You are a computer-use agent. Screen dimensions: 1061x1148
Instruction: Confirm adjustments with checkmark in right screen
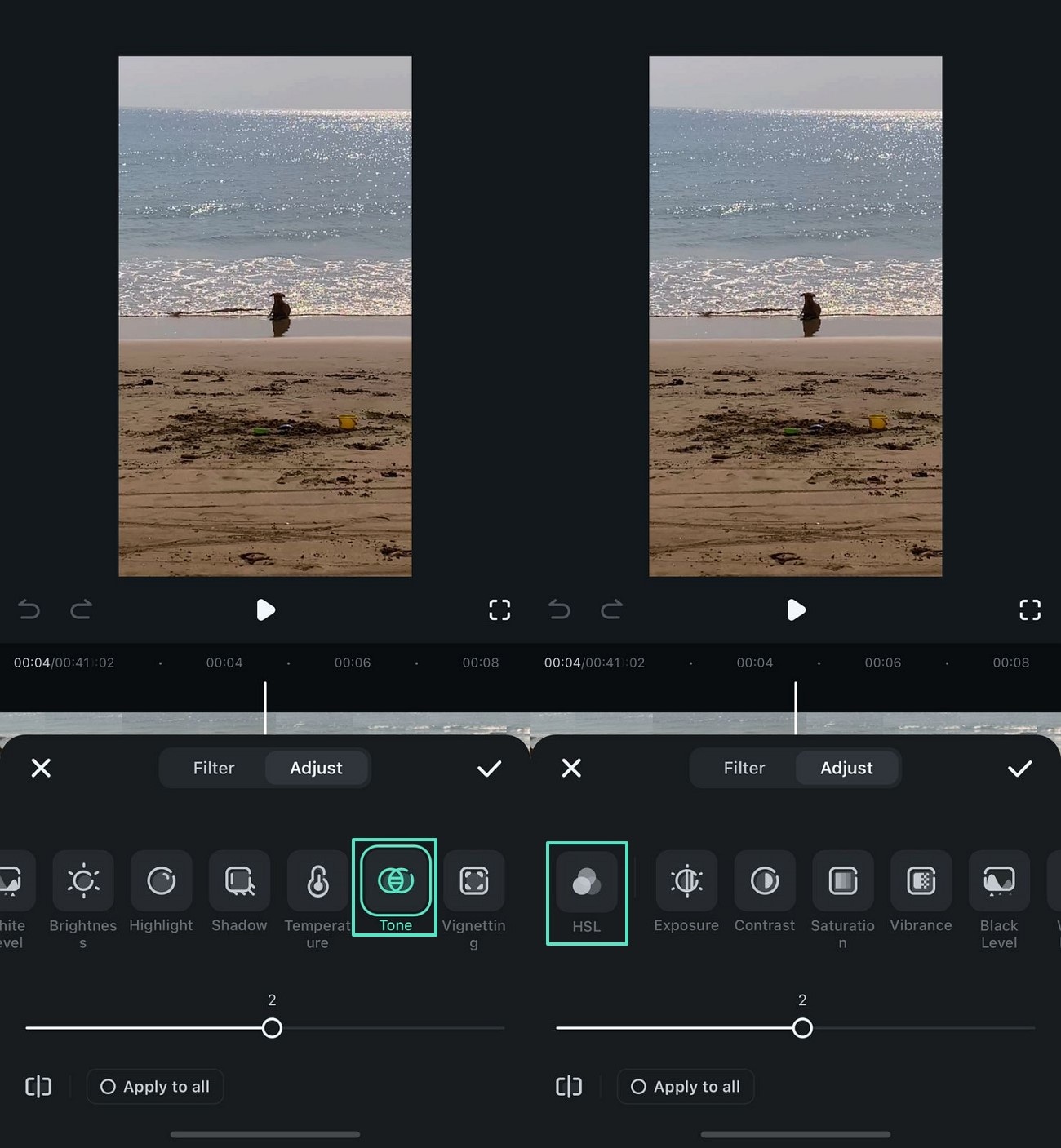point(1019,769)
